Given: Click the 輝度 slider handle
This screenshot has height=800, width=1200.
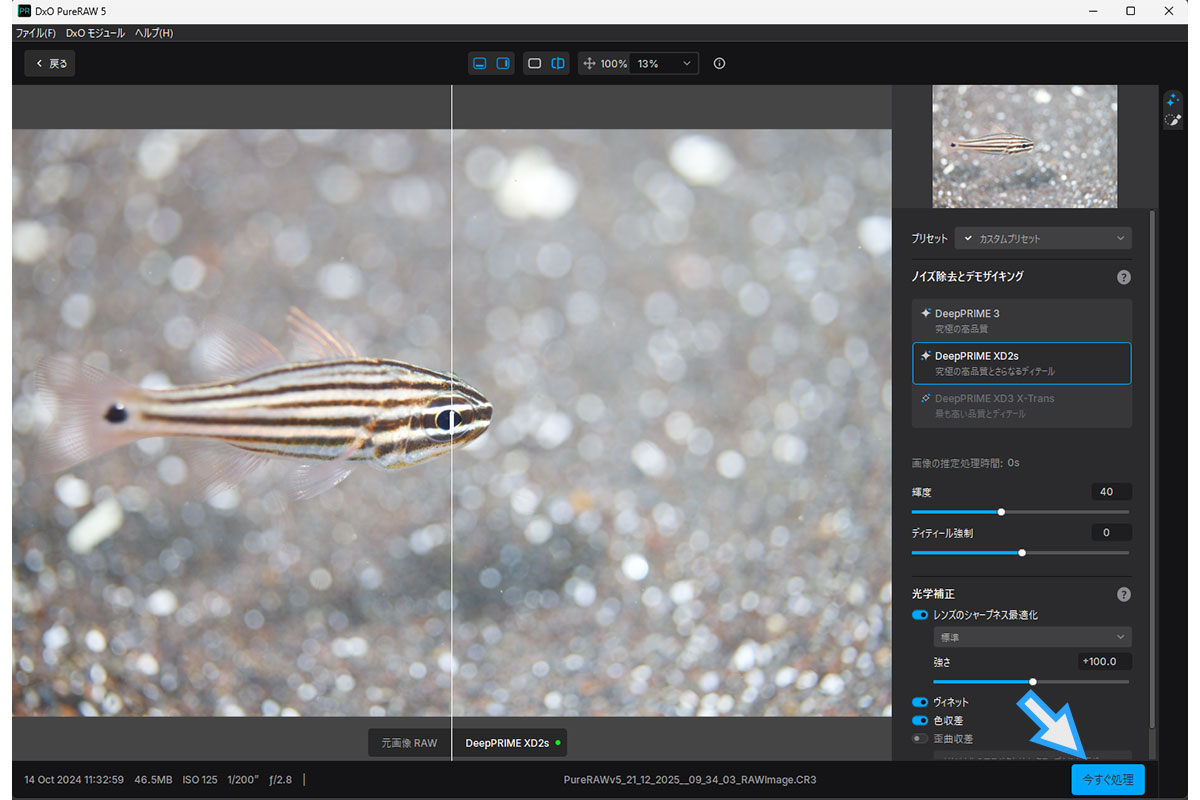Looking at the screenshot, I should pyautogui.click(x=1001, y=512).
